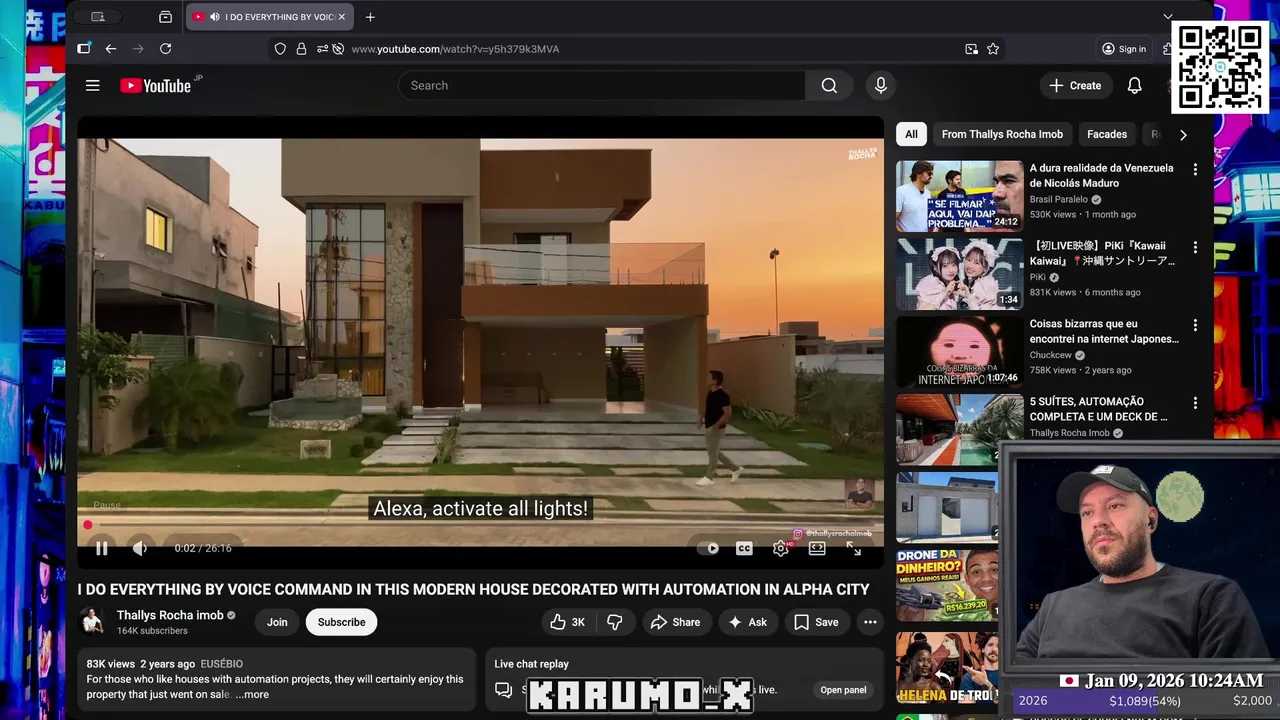Open the tab overview icon in tab bar

click(165, 17)
